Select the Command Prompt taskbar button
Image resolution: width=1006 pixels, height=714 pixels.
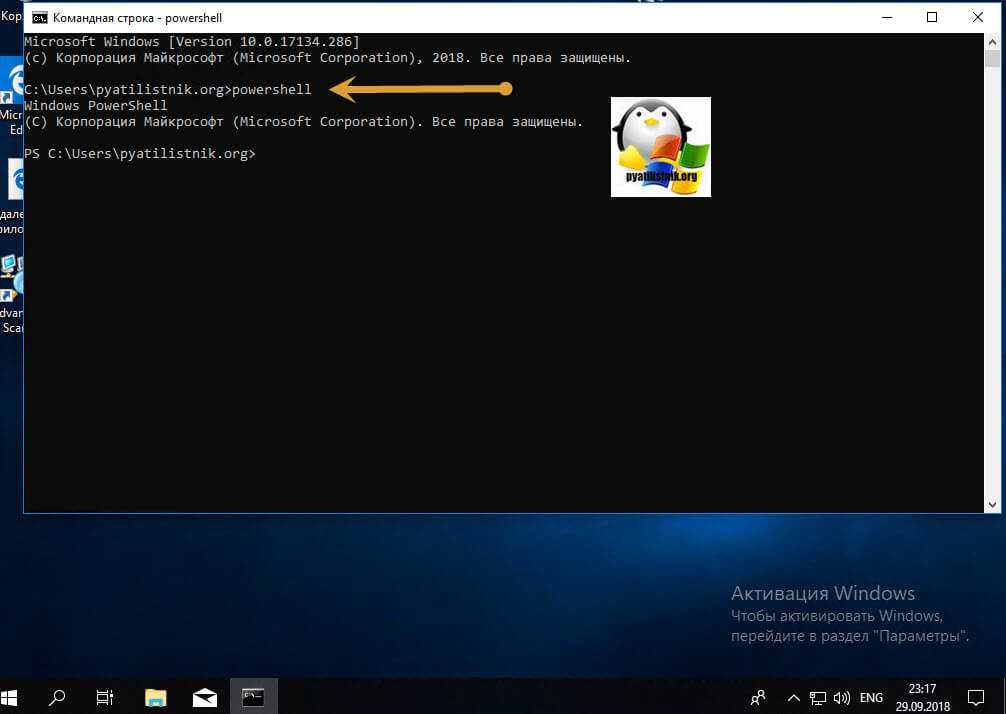tap(253, 697)
